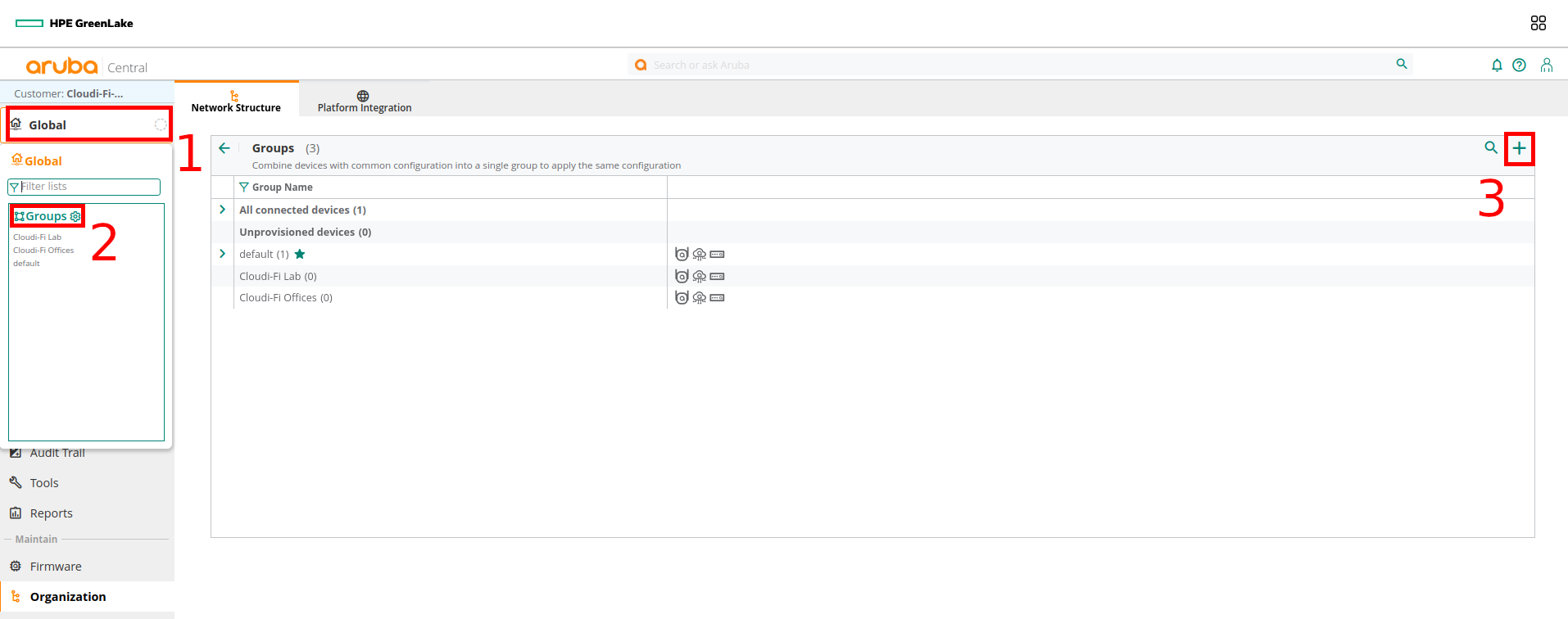Open the user account icon
The image size is (1568, 619).
[1547, 65]
